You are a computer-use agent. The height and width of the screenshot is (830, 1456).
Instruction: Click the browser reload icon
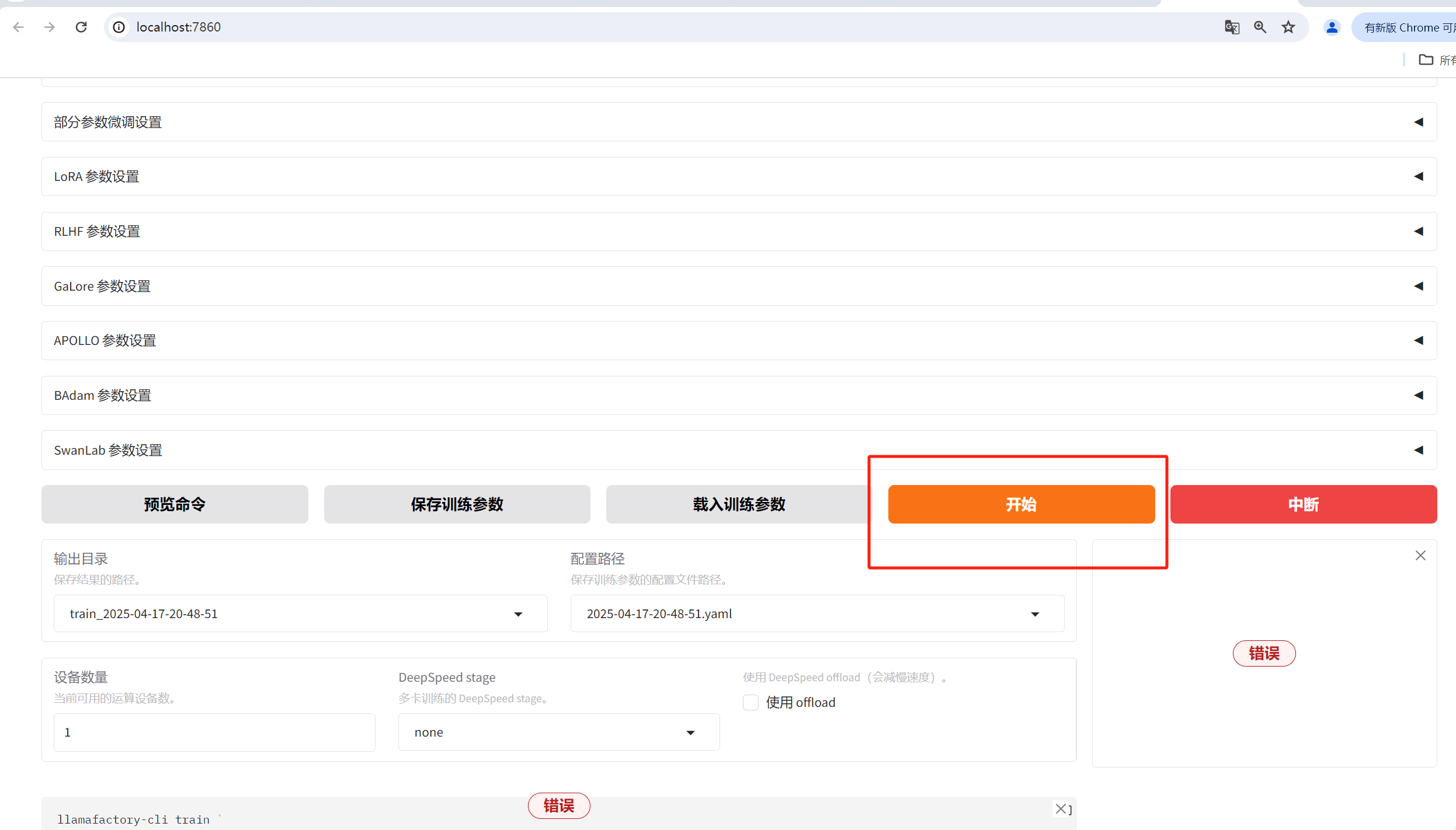81,27
